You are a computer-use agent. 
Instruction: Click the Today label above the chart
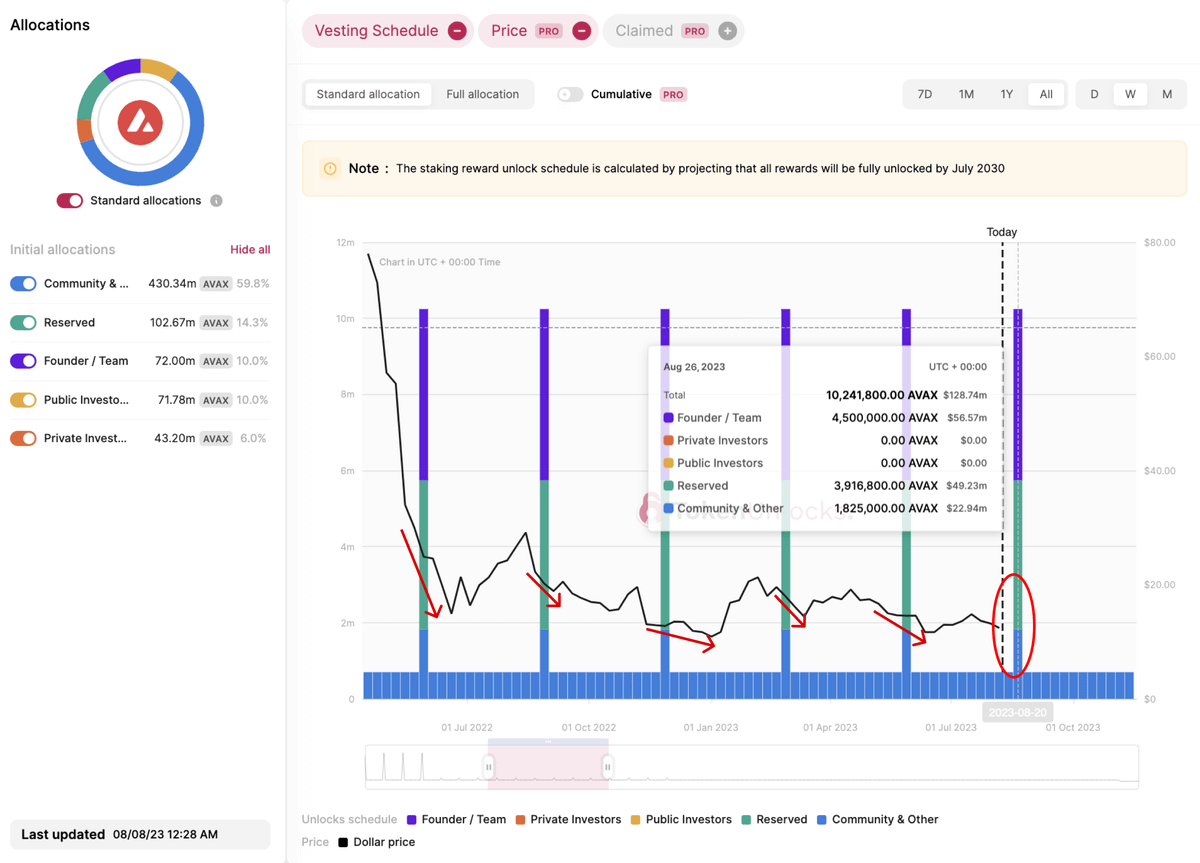[x=1002, y=232]
